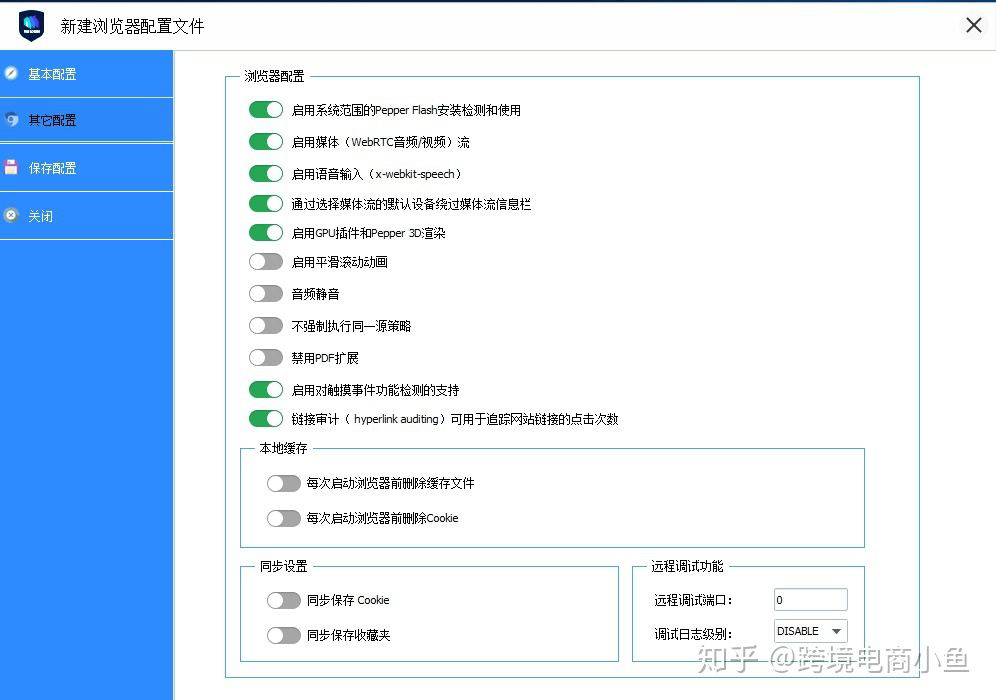Turn off the WebRTC 媒体流 toggle
Viewport: 996px width, 700px height.
tap(265, 142)
